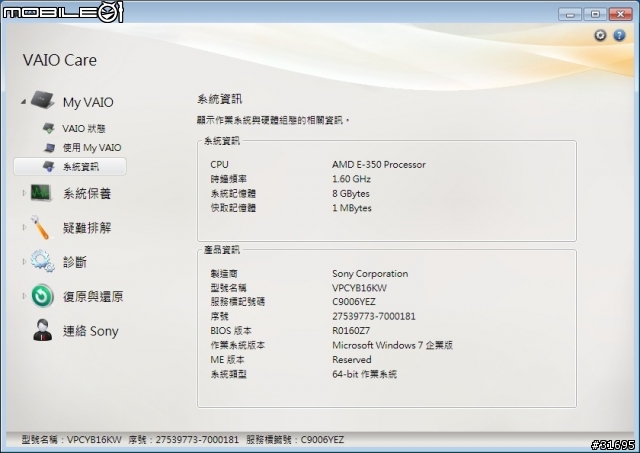Click serial 27539773-7000181 in 產品資訊
The width and height of the screenshot is (640, 453).
[374, 316]
